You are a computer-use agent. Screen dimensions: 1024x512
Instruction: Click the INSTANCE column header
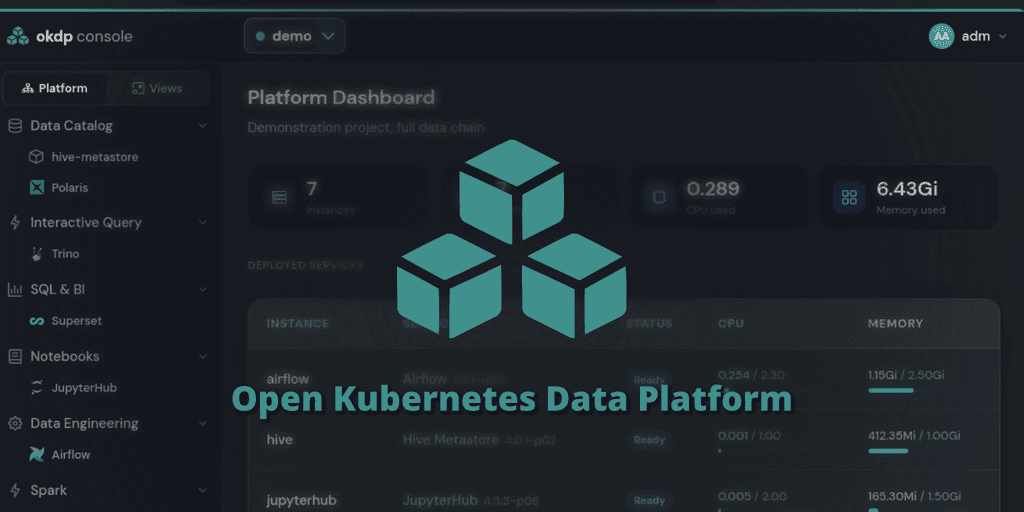click(x=298, y=323)
